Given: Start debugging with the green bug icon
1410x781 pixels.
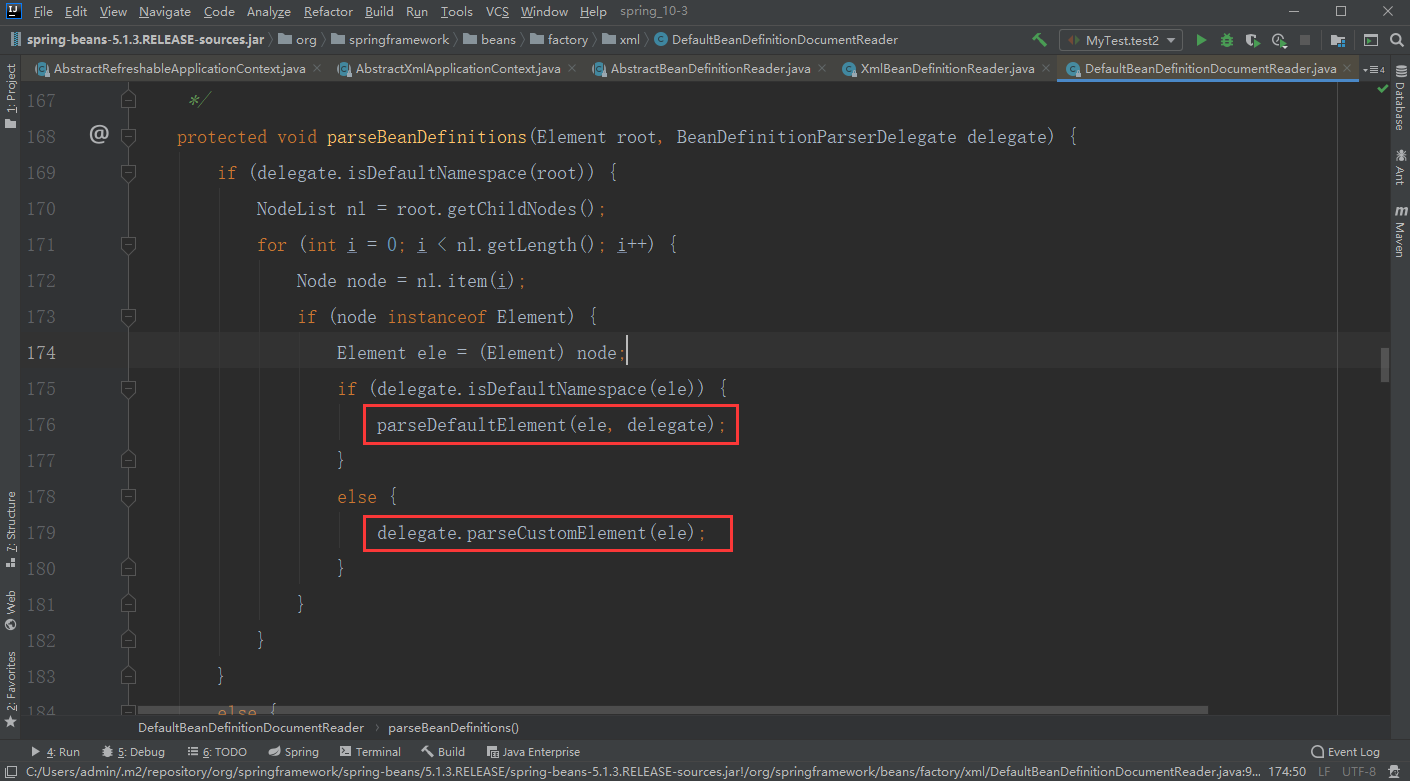Looking at the screenshot, I should 1227,40.
